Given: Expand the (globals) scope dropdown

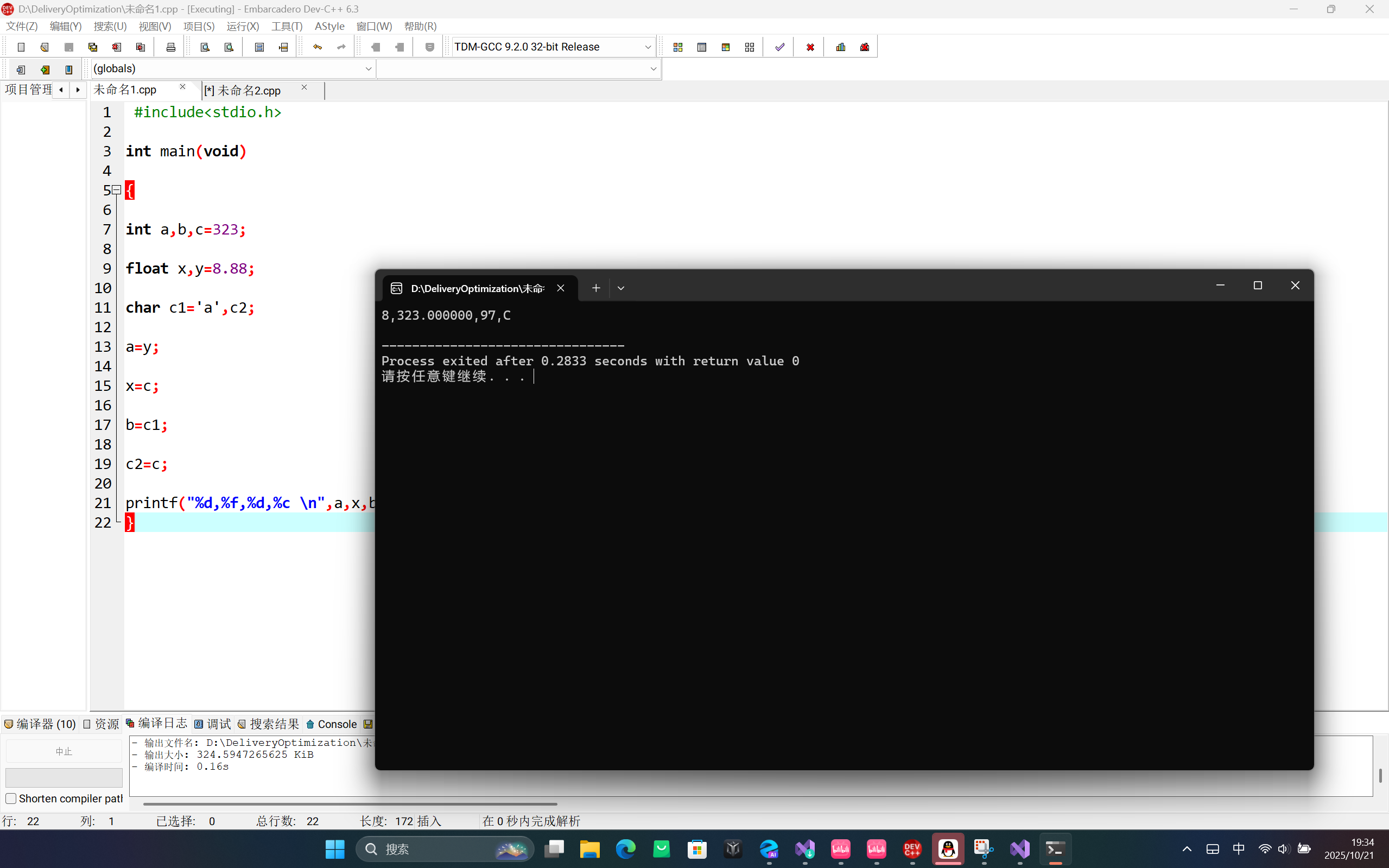Looking at the screenshot, I should click(368, 69).
